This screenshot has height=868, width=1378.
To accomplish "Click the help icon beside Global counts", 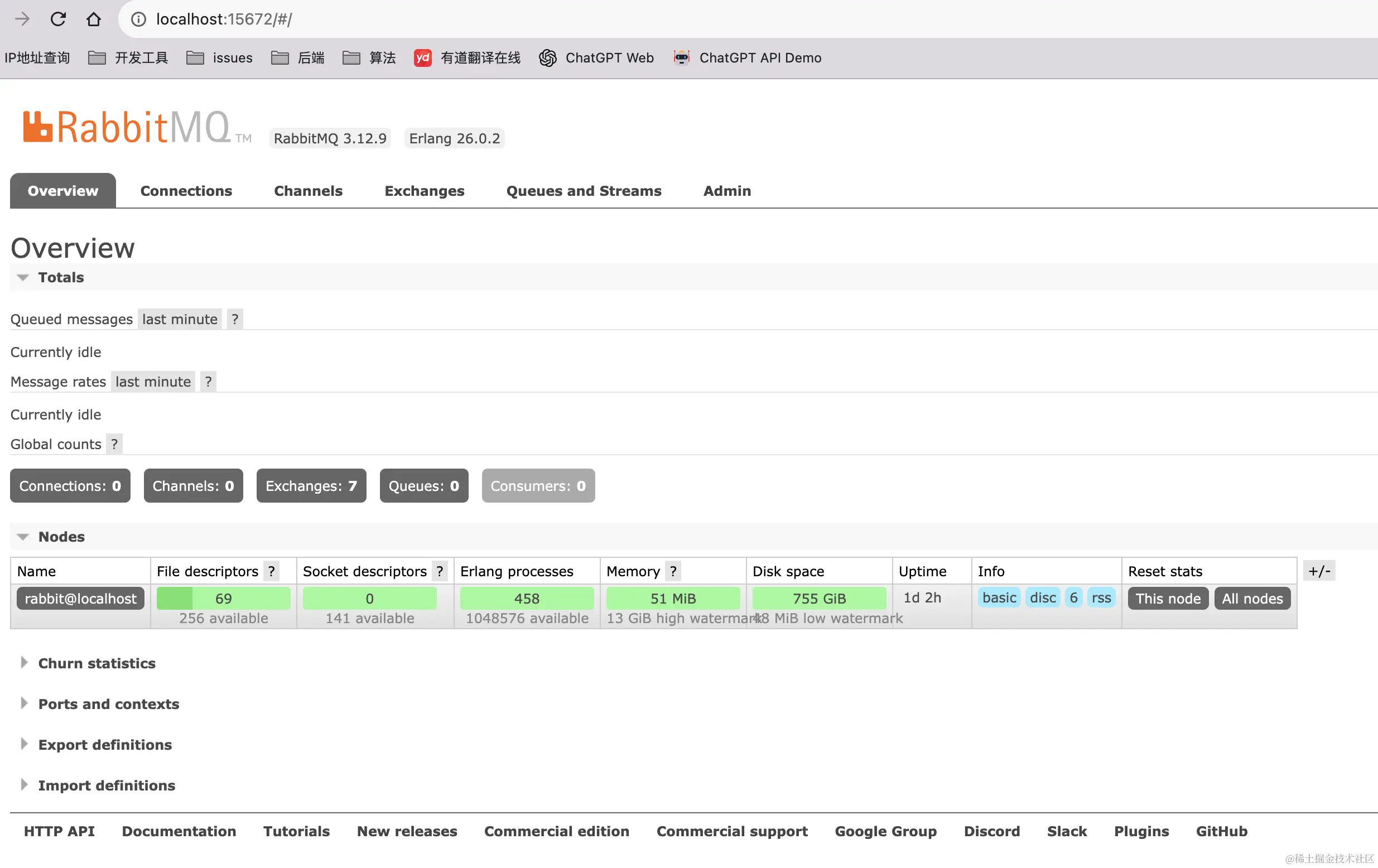I will tap(114, 444).
